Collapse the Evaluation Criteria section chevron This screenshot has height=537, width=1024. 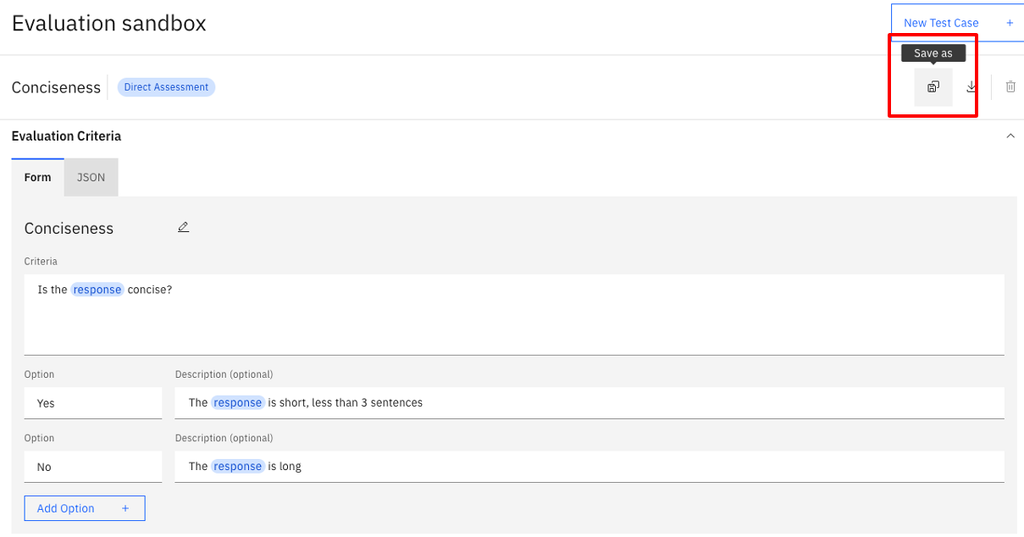click(x=1010, y=136)
